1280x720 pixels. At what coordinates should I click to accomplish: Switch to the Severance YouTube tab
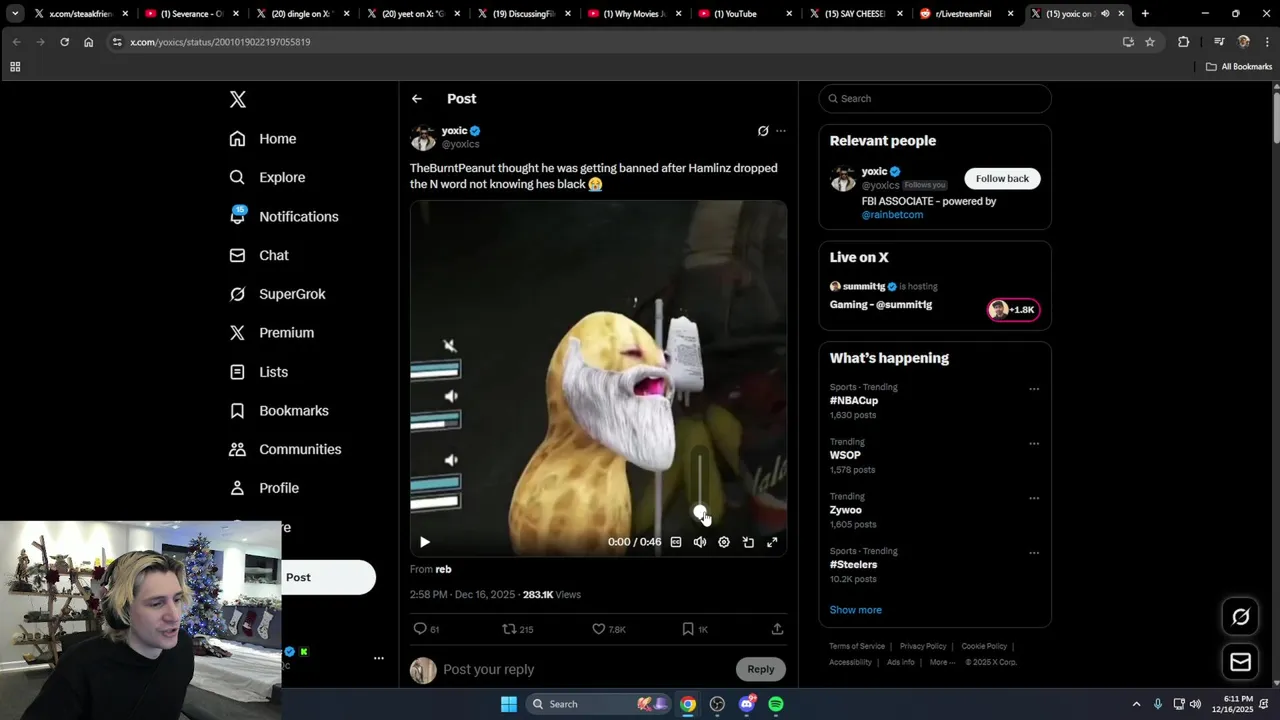pos(192,14)
